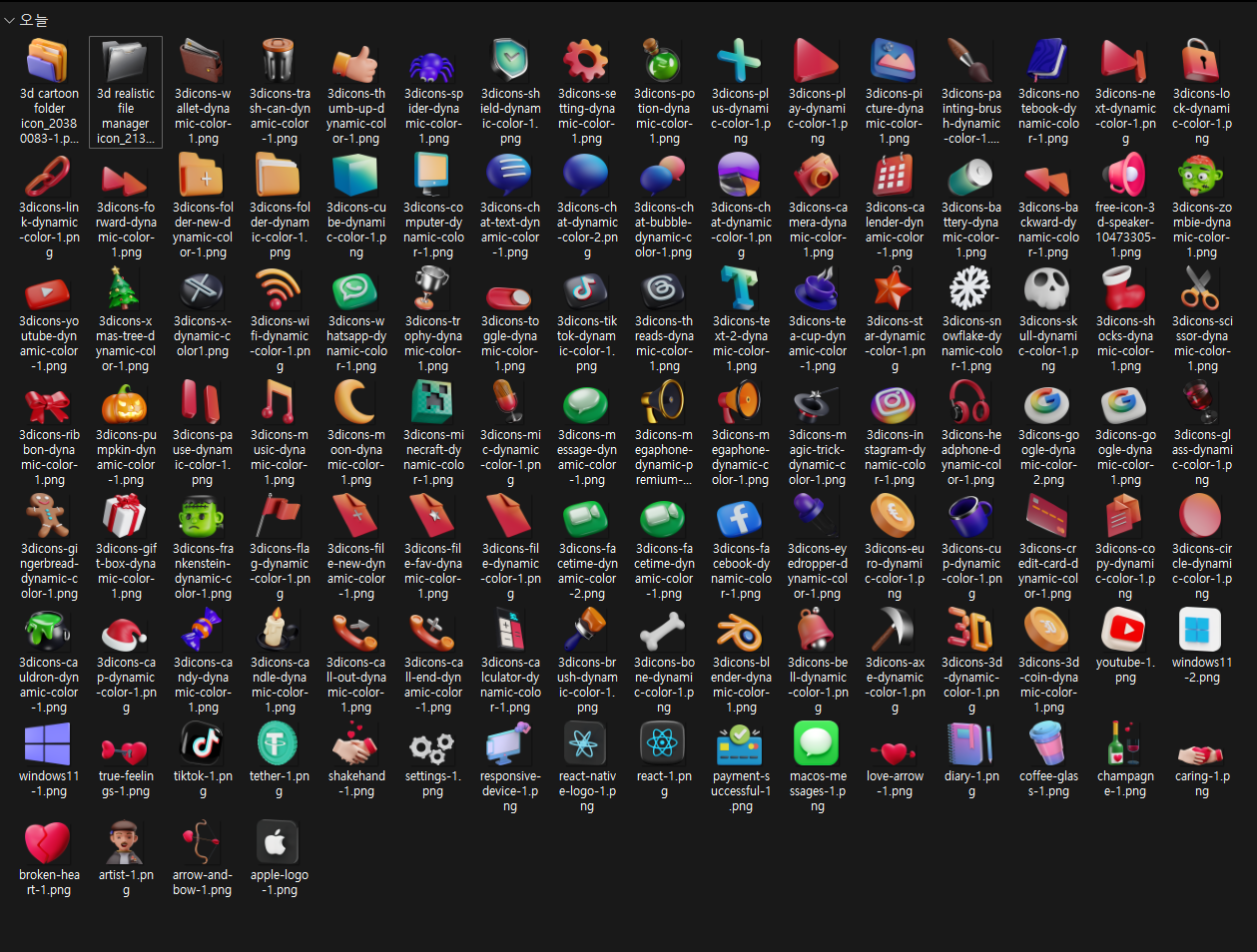Select the instagram 3dicons file
Screen dimensions: 1257x952
(x=895, y=433)
